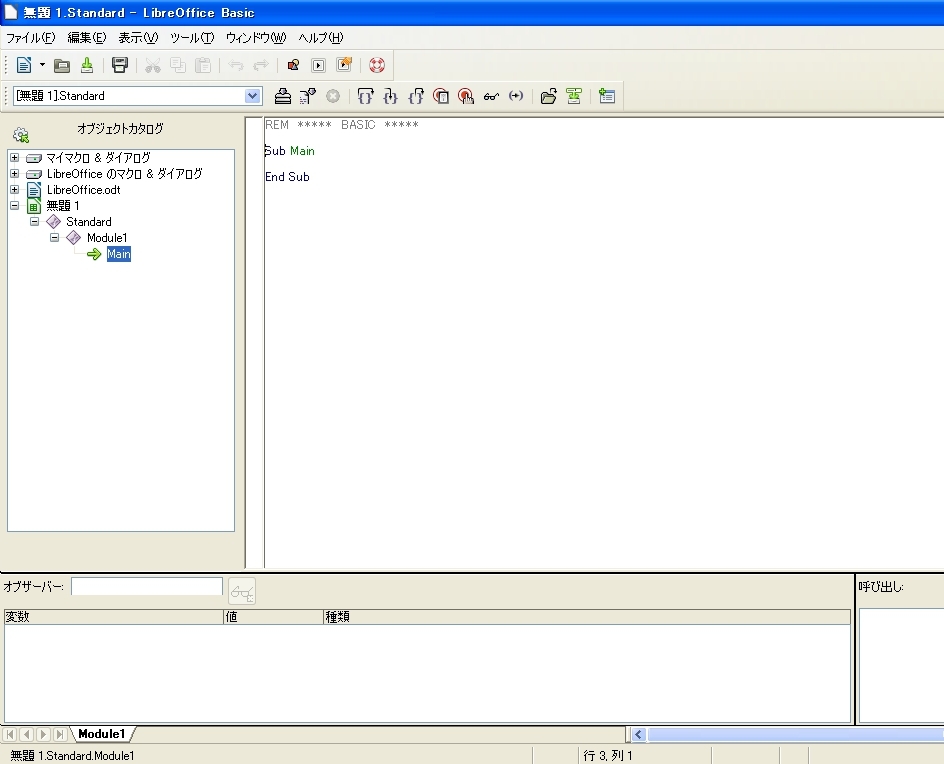The width and height of the screenshot is (944, 764).
Task: Select the Module1 tab at the bottom
Action: (102, 734)
